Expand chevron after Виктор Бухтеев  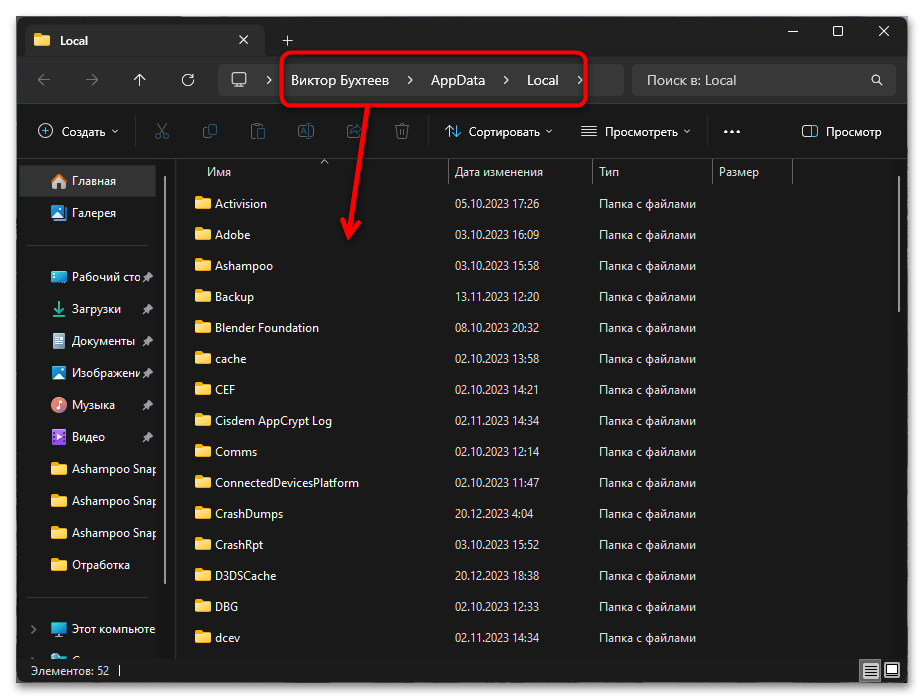(410, 80)
